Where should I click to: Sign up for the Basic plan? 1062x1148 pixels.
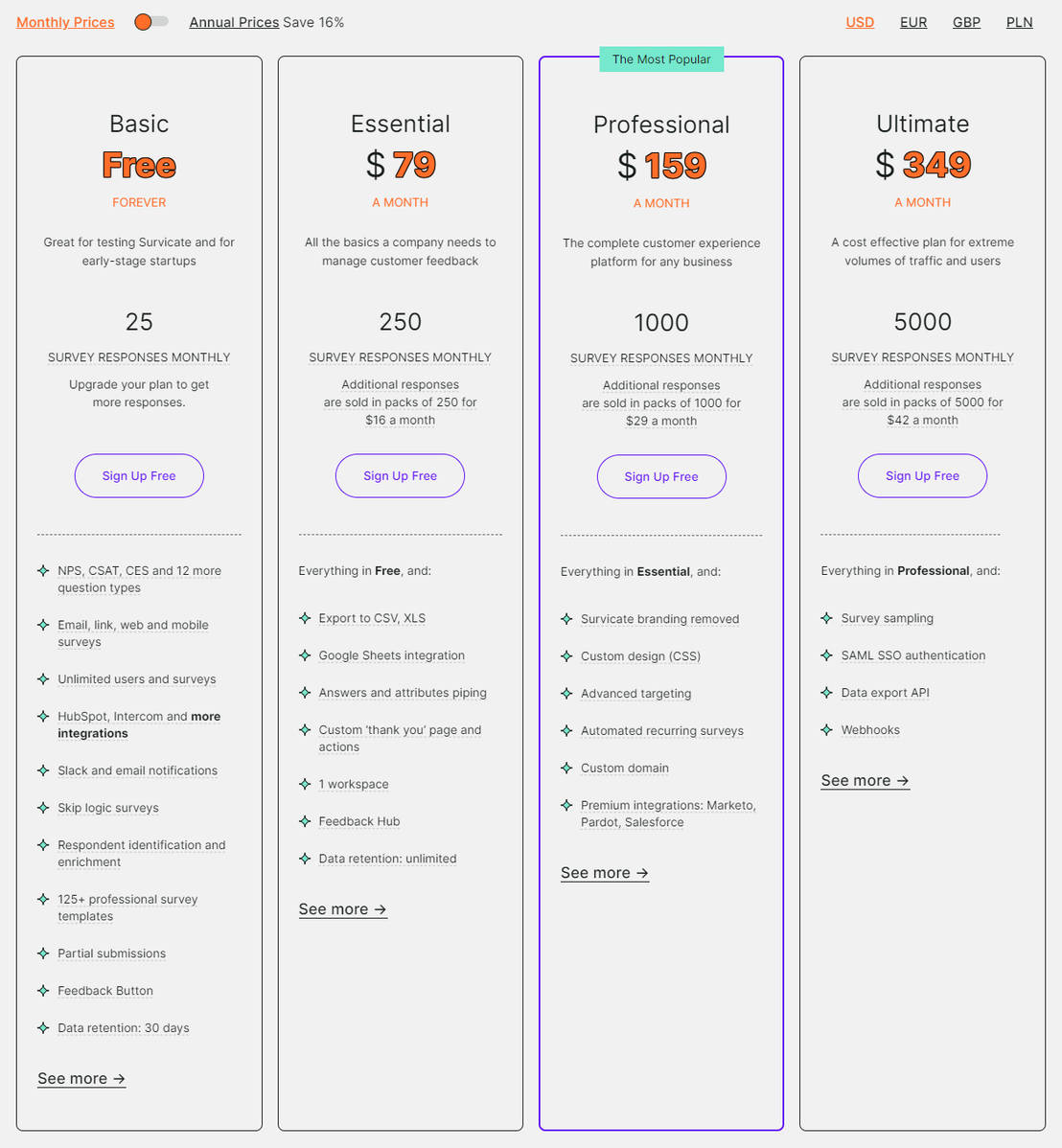(139, 476)
